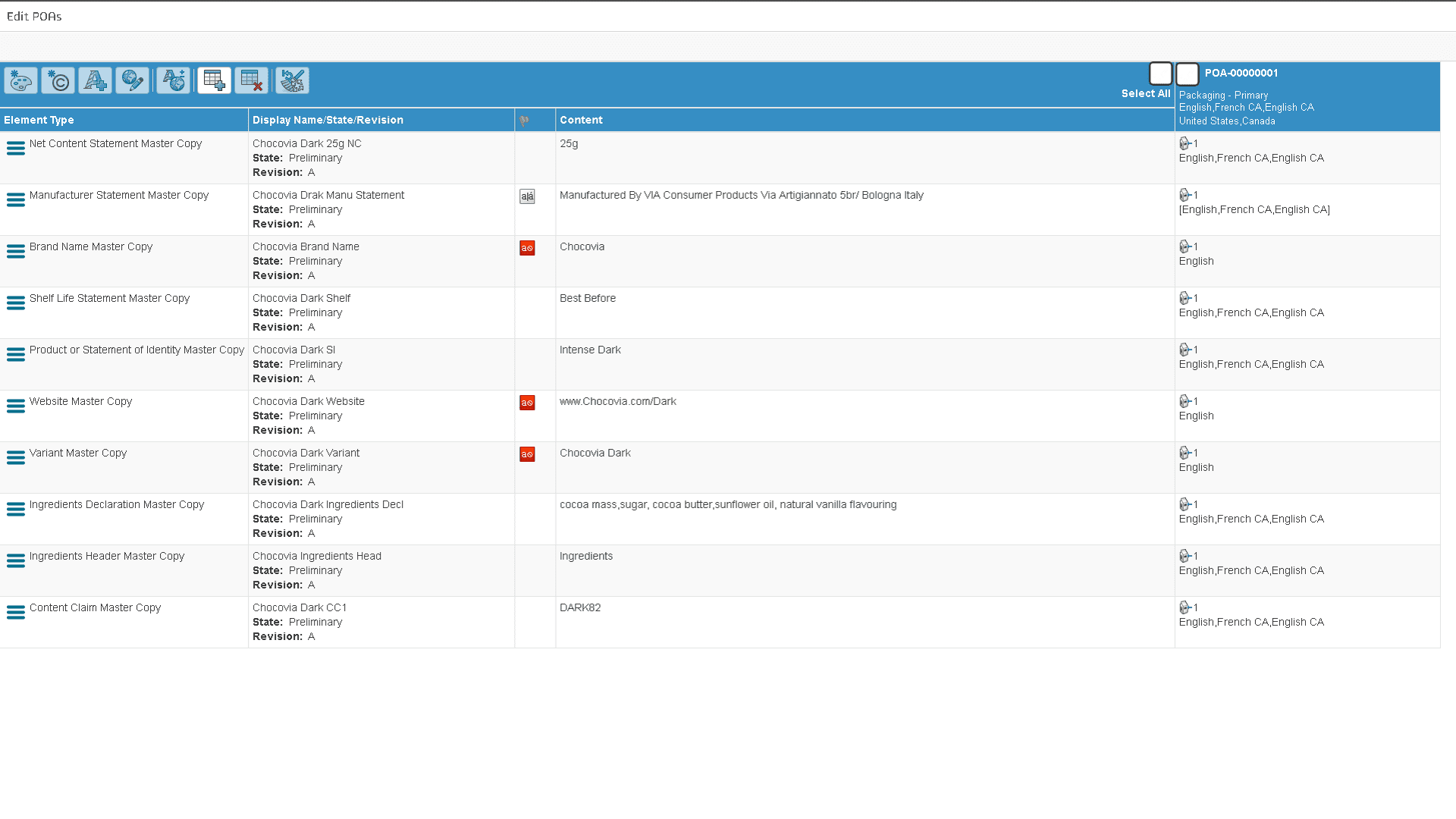Click the 'Chocovia Dark Shelf' display name
This screenshot has width=1456, height=819.
pyautogui.click(x=301, y=298)
